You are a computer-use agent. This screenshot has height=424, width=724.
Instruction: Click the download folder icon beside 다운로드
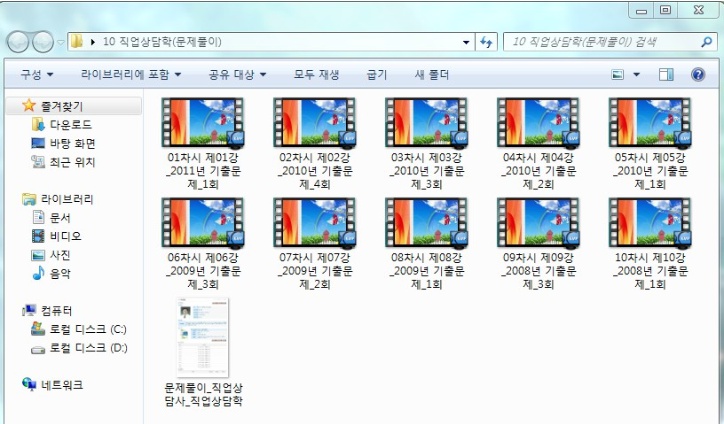[x=38, y=124]
